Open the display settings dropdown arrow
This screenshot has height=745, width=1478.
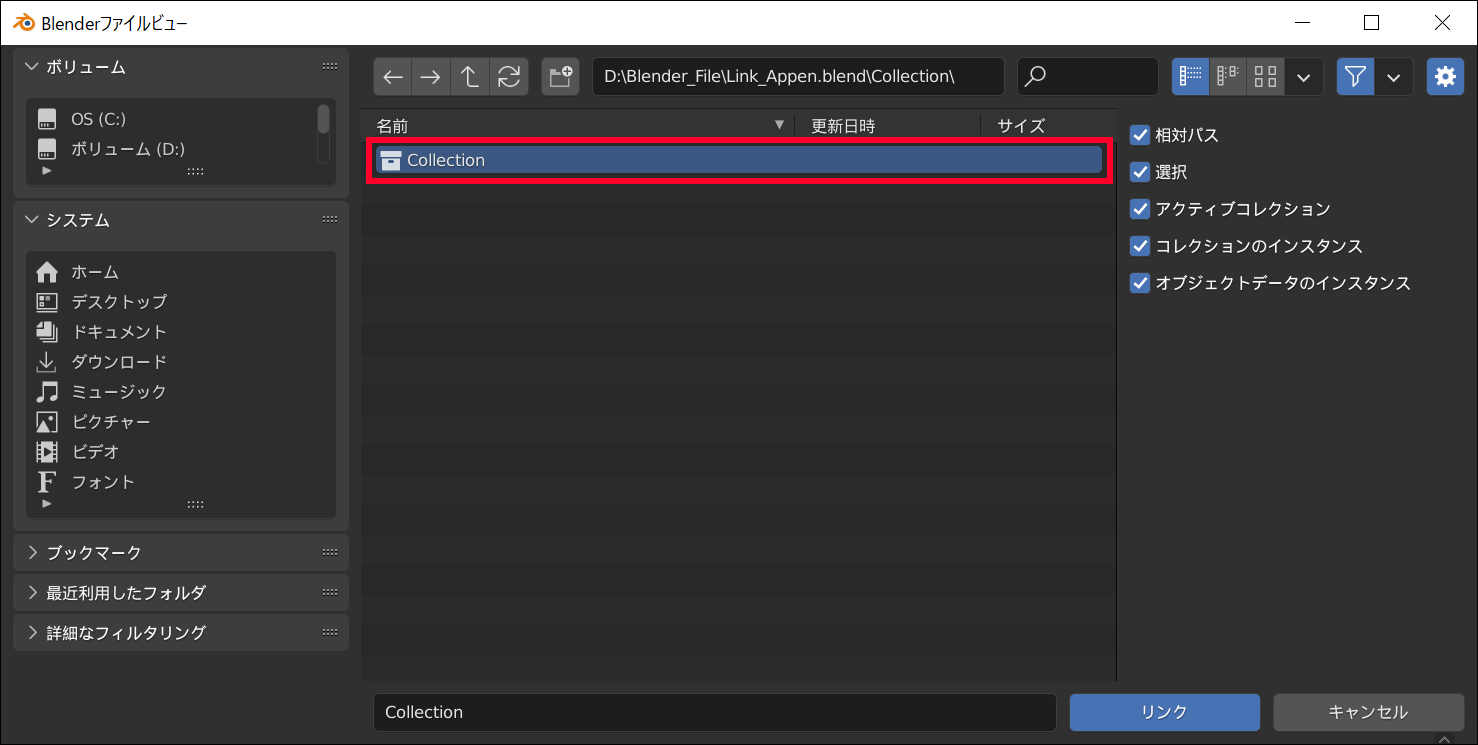1303,76
